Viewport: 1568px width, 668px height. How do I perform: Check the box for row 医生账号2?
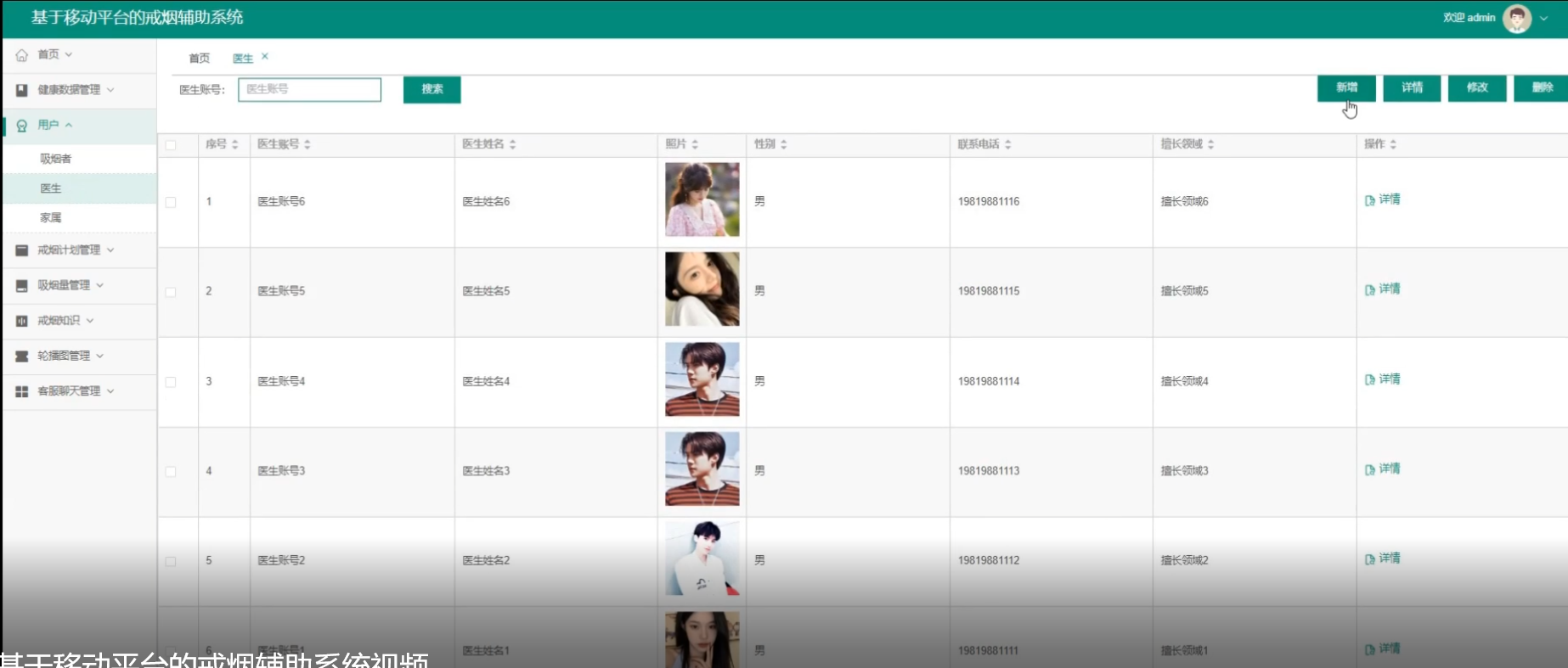[x=171, y=561]
